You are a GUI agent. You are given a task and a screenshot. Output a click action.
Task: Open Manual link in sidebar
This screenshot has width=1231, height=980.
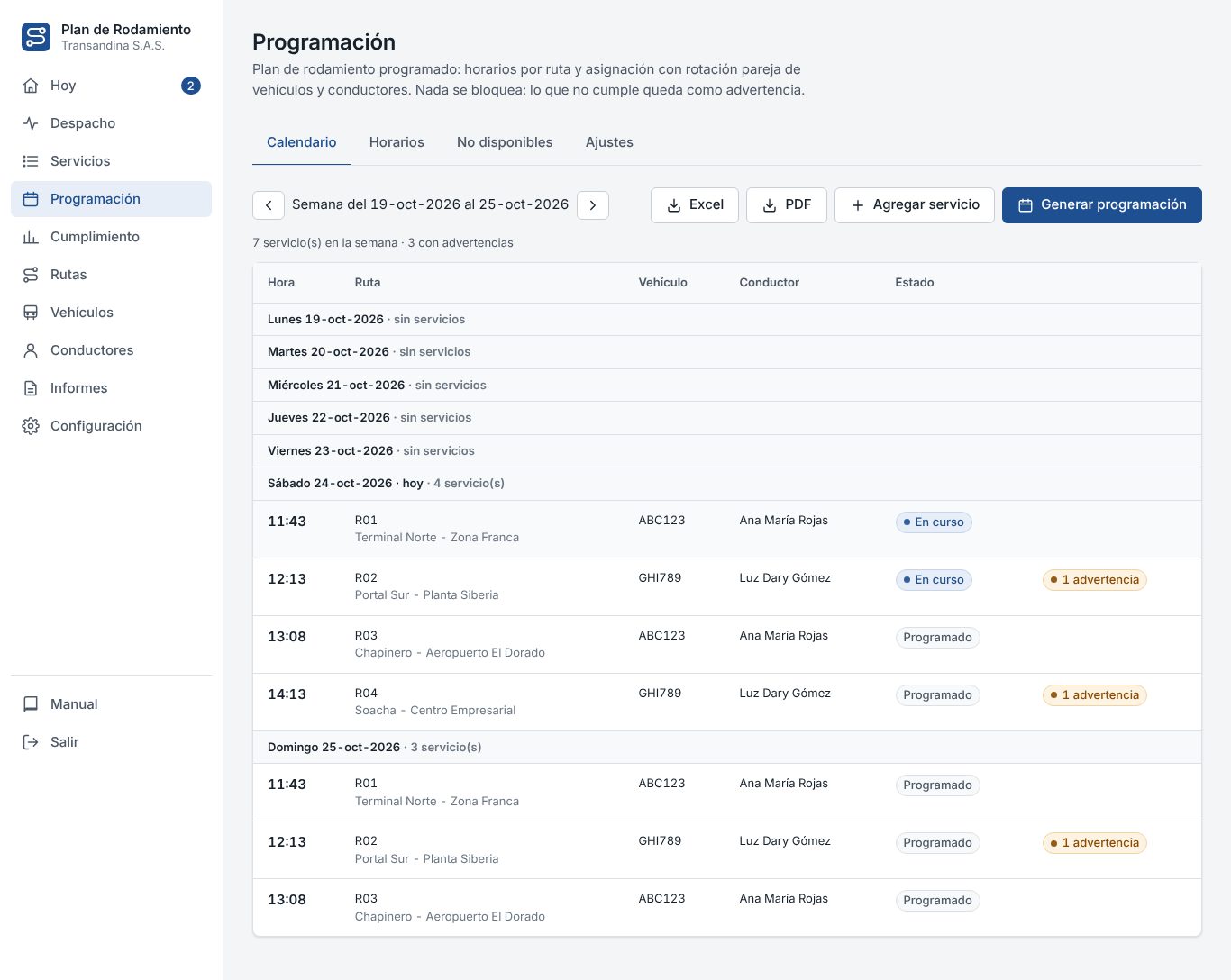(x=111, y=704)
